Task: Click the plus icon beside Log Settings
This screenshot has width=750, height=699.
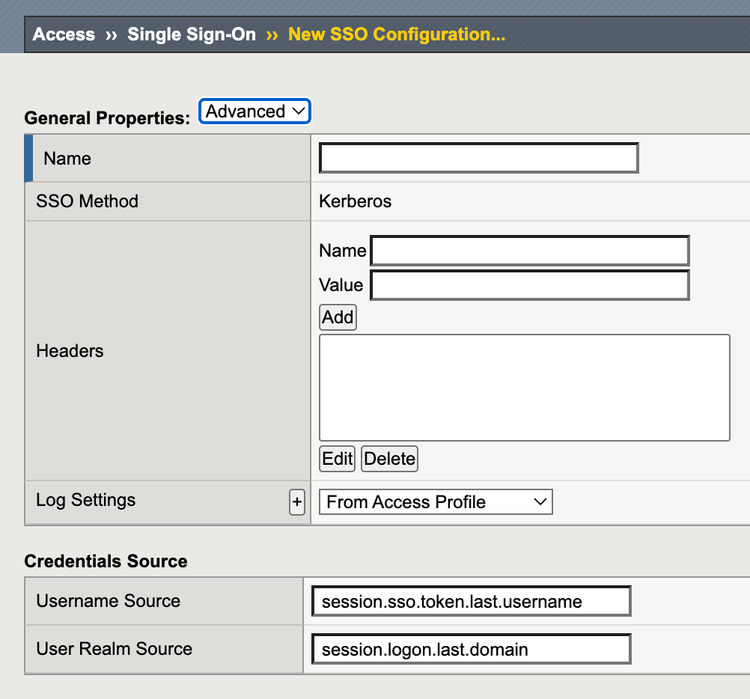Action: coord(296,502)
